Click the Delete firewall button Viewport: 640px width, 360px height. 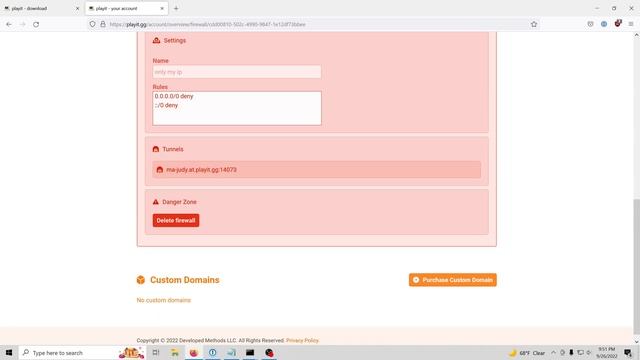176,220
